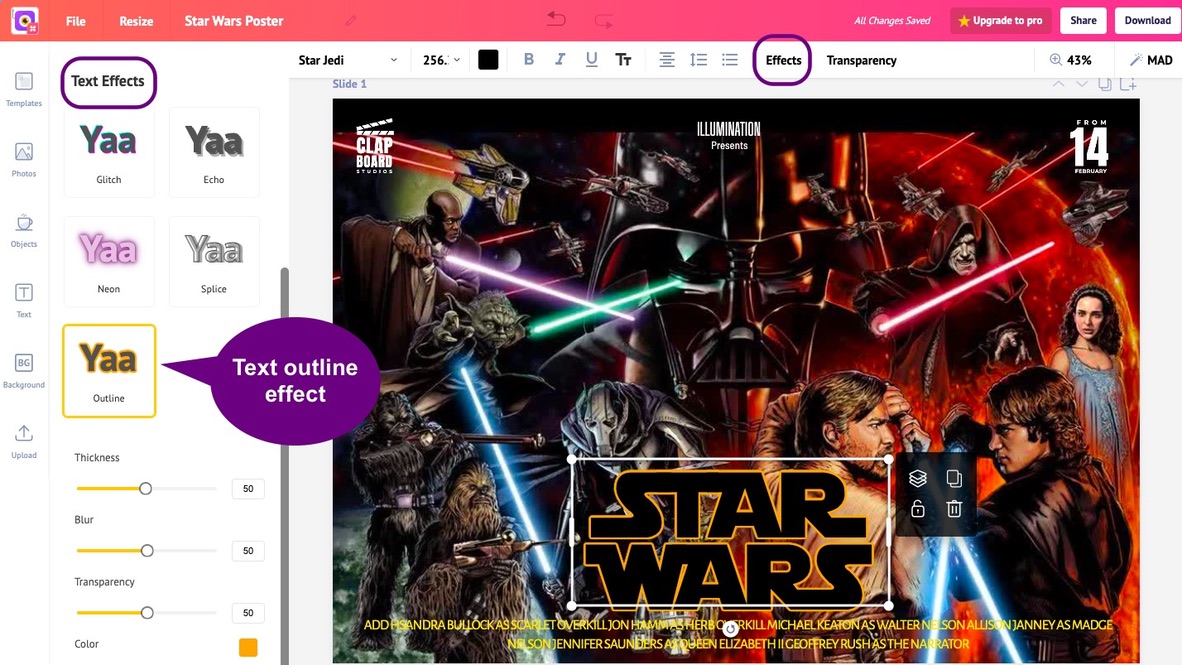The image size is (1182, 665).
Task: Select the Illumination Presents text
Action: pyautogui.click(x=729, y=136)
